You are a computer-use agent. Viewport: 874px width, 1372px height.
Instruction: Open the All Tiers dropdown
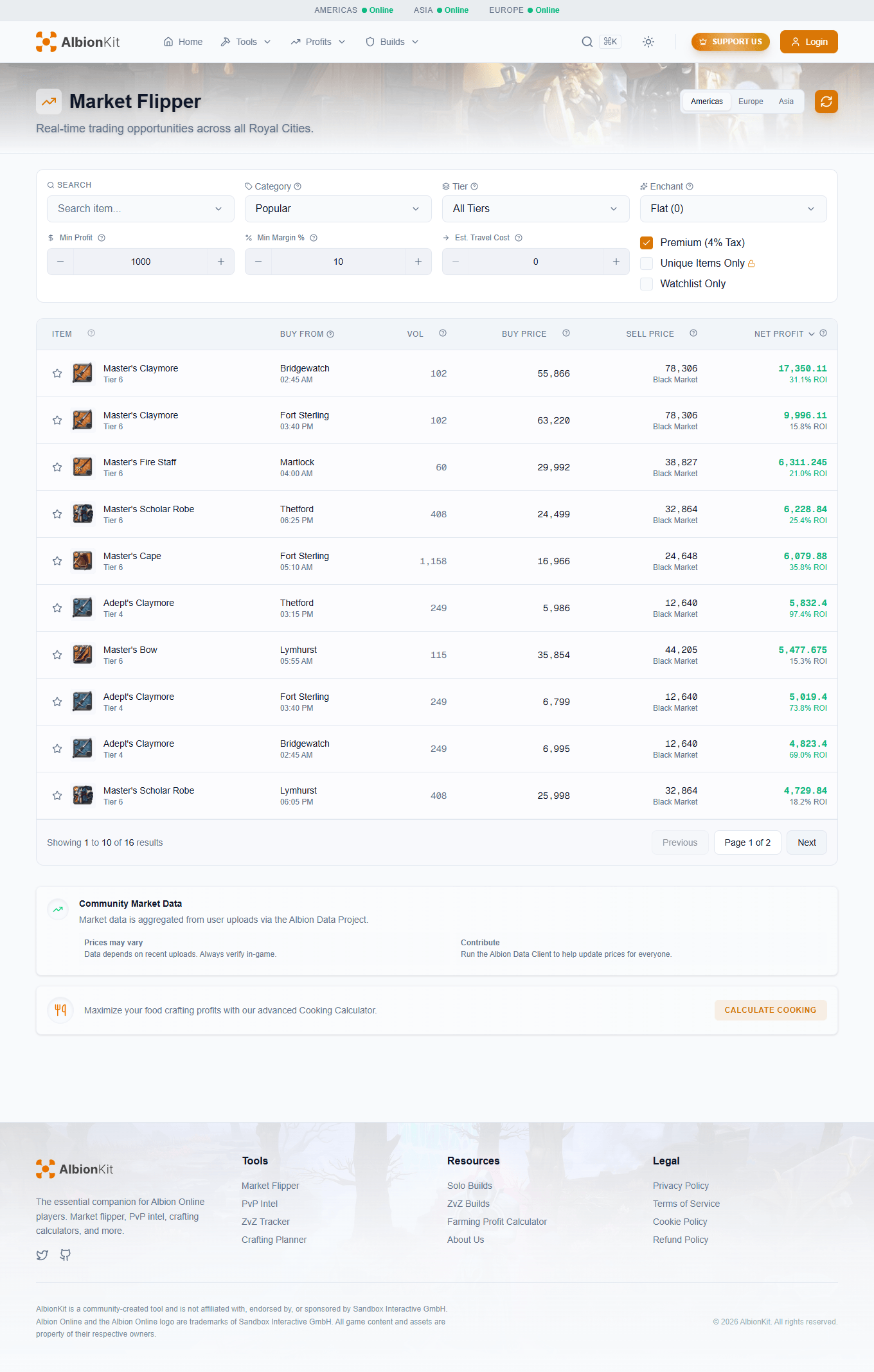[536, 209]
